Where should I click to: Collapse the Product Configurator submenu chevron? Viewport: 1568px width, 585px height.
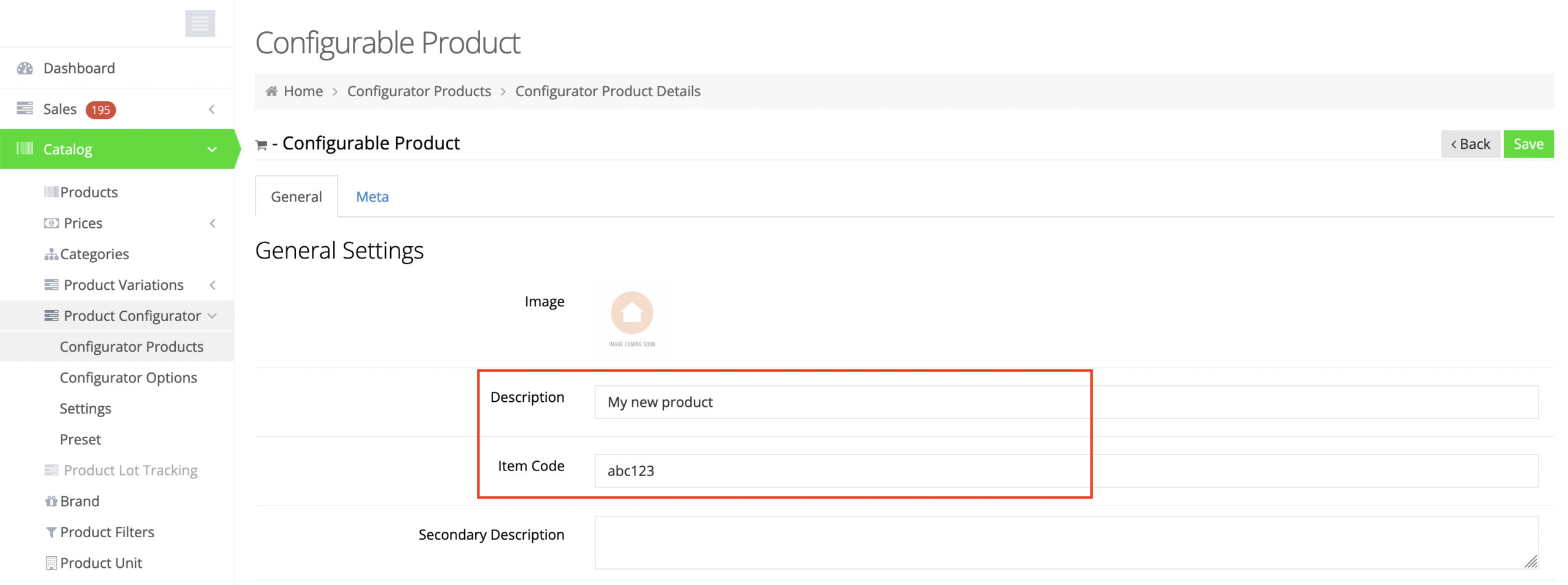213,316
